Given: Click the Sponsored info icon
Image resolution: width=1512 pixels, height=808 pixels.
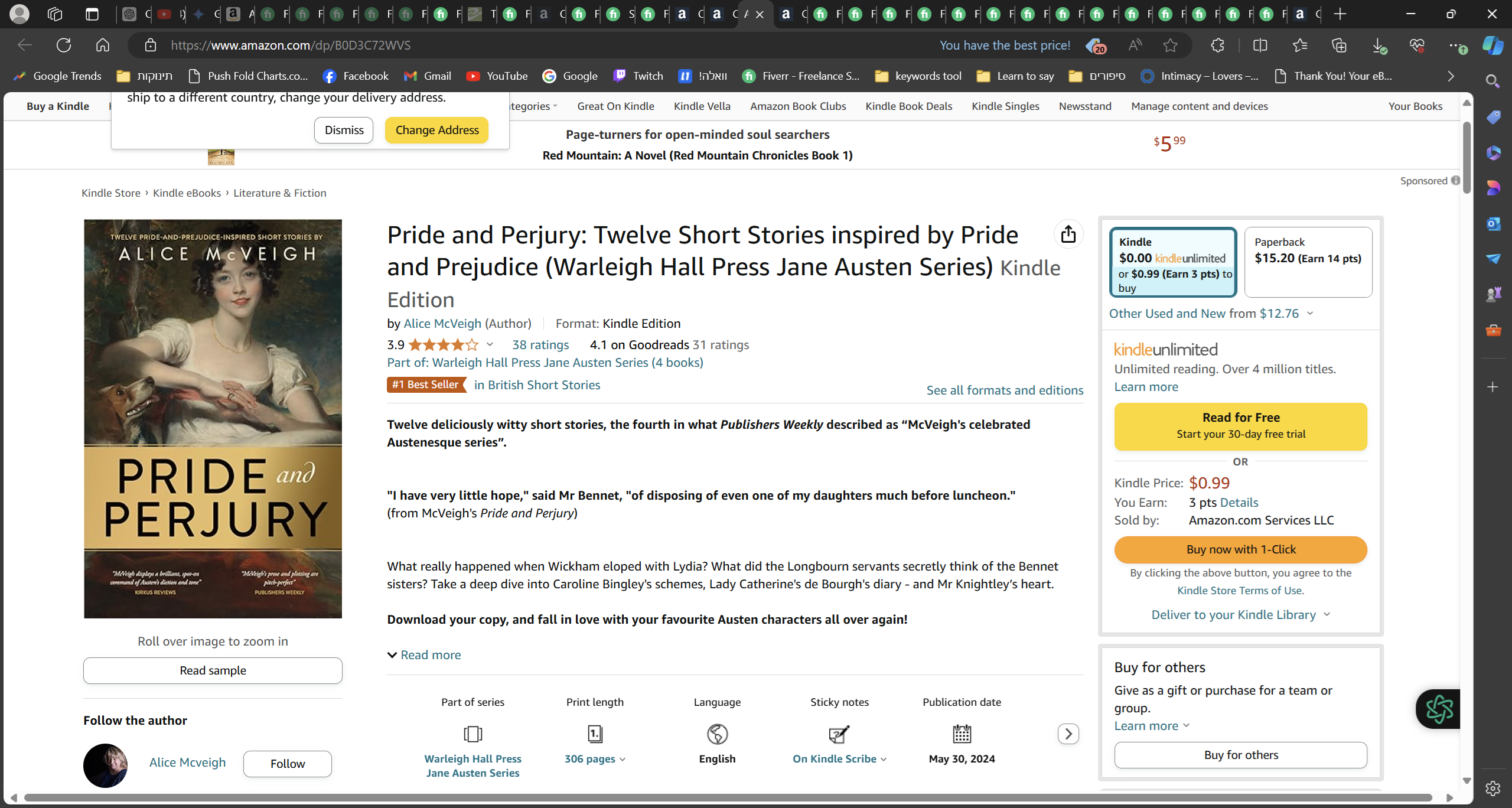Looking at the screenshot, I should (1455, 181).
